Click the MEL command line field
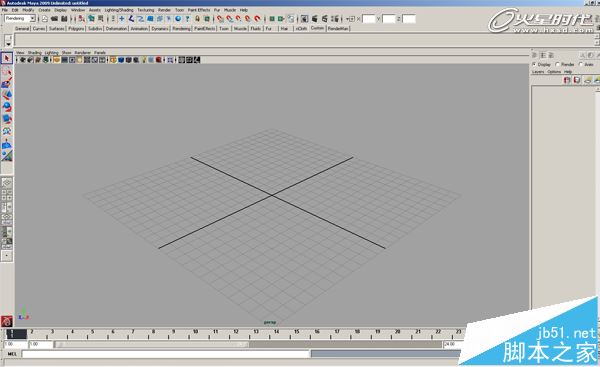 (165, 354)
